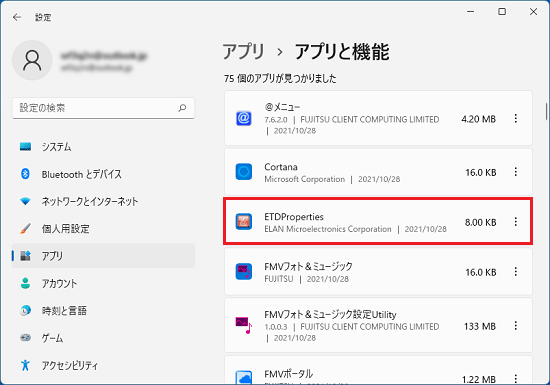
Task: Go back with the arrow icon
Action: tap(16, 17)
